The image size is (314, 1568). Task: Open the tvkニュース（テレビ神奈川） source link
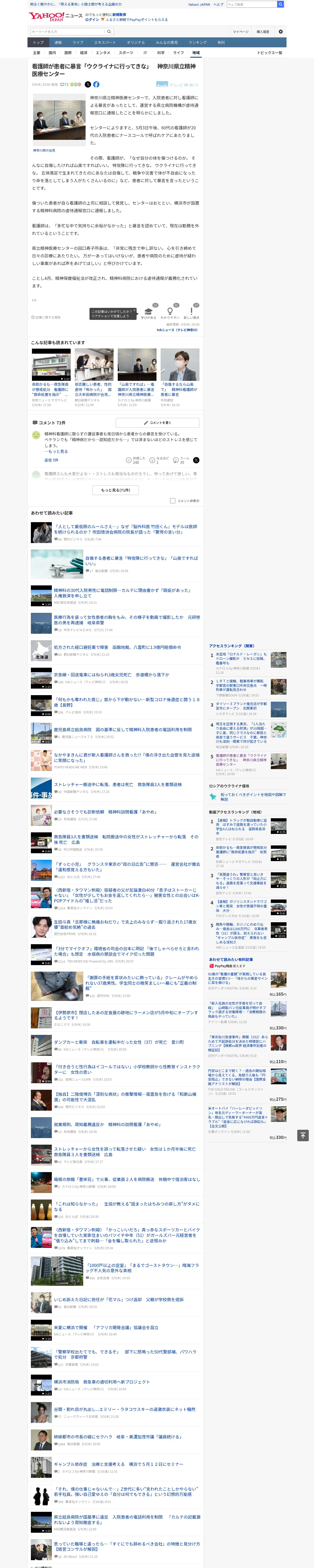177,330
